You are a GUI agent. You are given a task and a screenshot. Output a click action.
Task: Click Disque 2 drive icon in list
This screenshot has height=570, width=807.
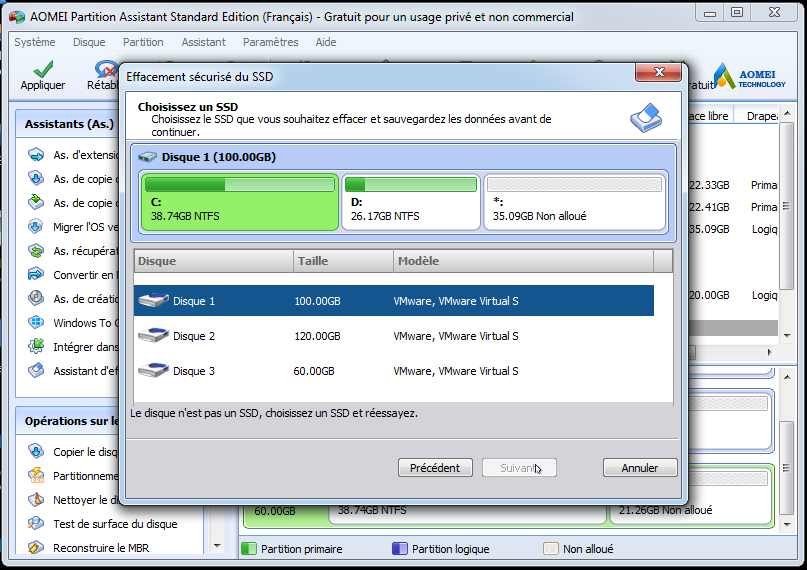(x=153, y=335)
